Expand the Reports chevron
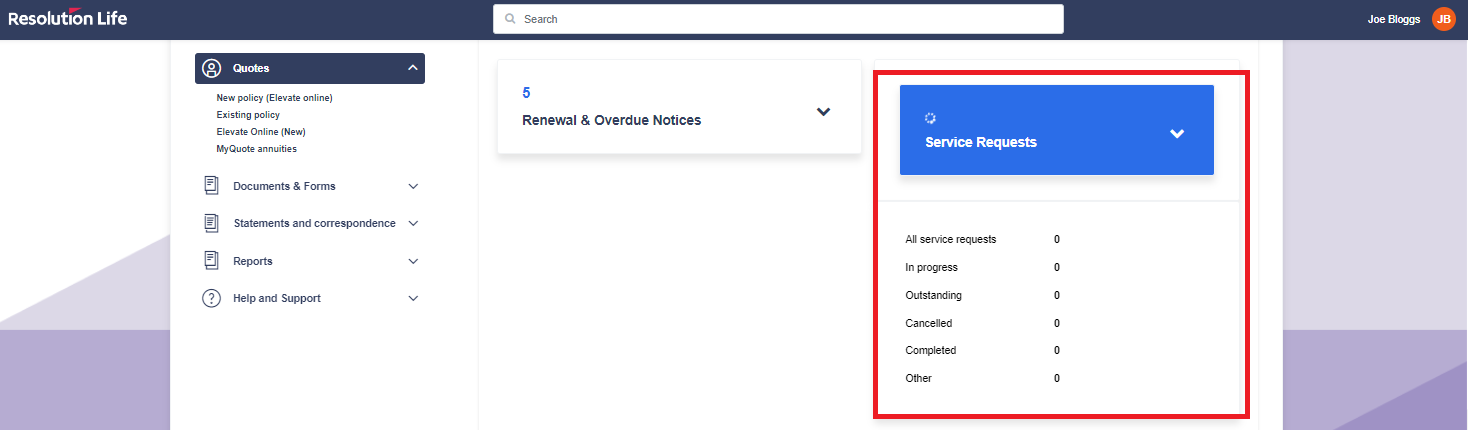Screen dimensions: 1468x430 413,261
